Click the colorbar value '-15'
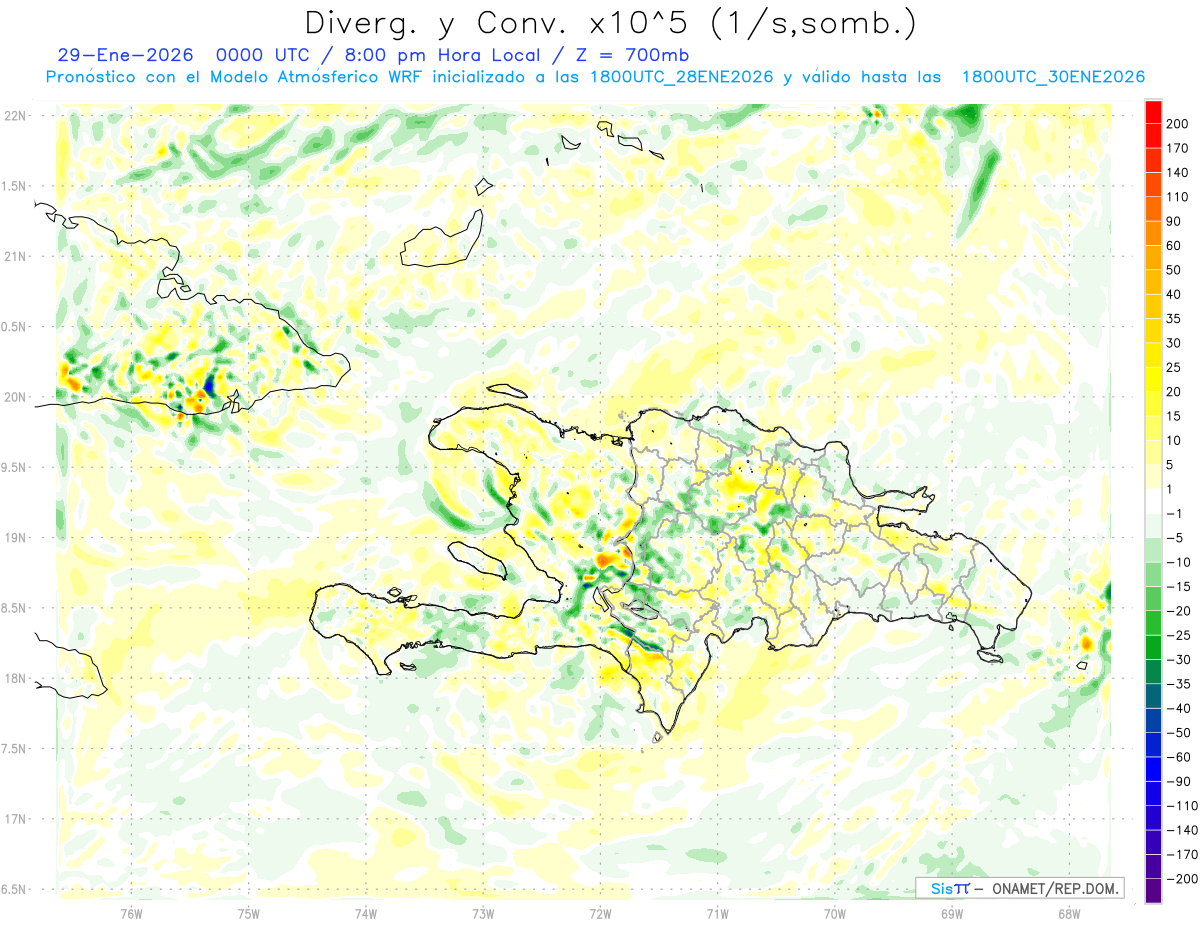 [1181, 587]
